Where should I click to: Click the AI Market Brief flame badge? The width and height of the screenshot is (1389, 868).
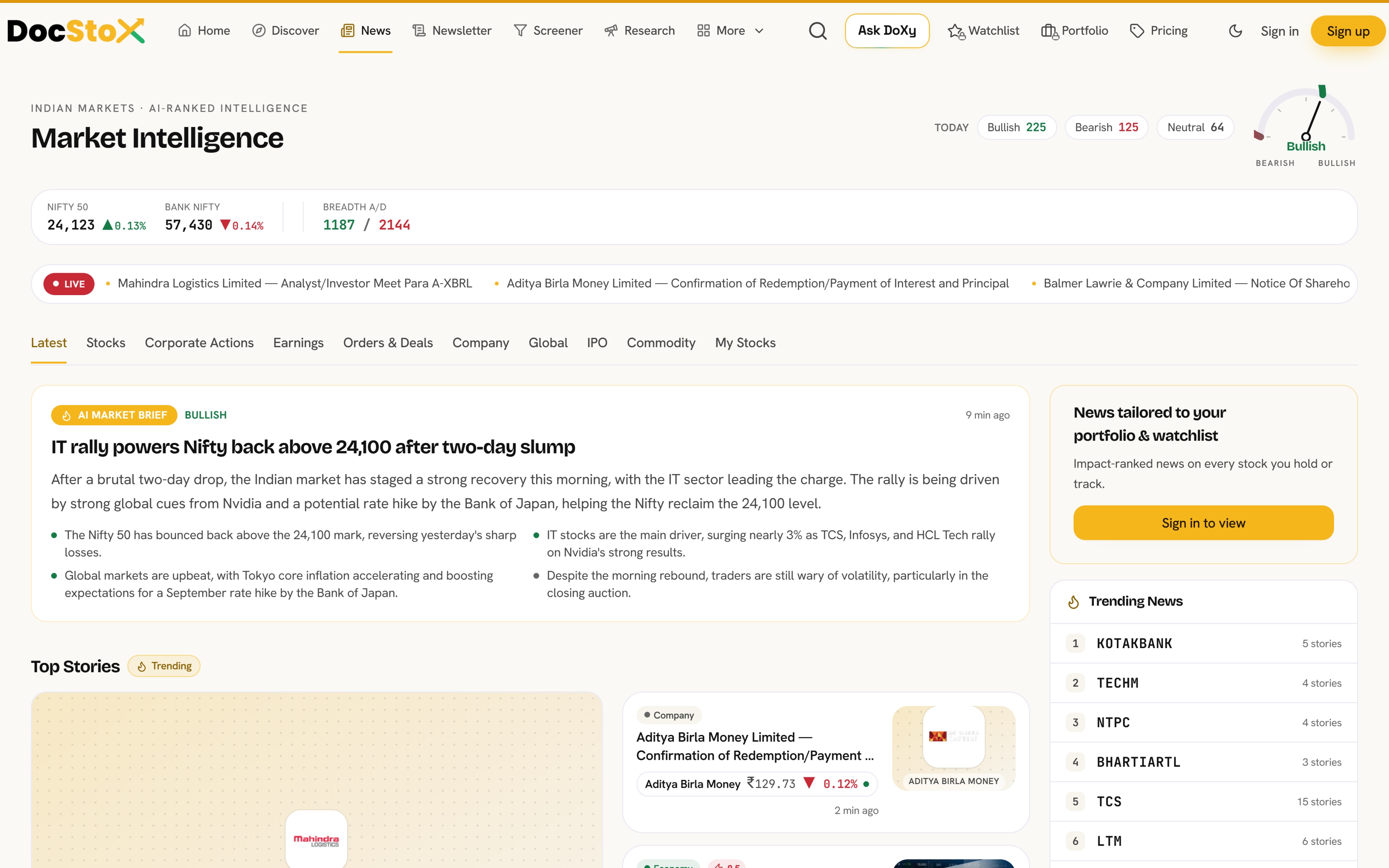tap(114, 415)
